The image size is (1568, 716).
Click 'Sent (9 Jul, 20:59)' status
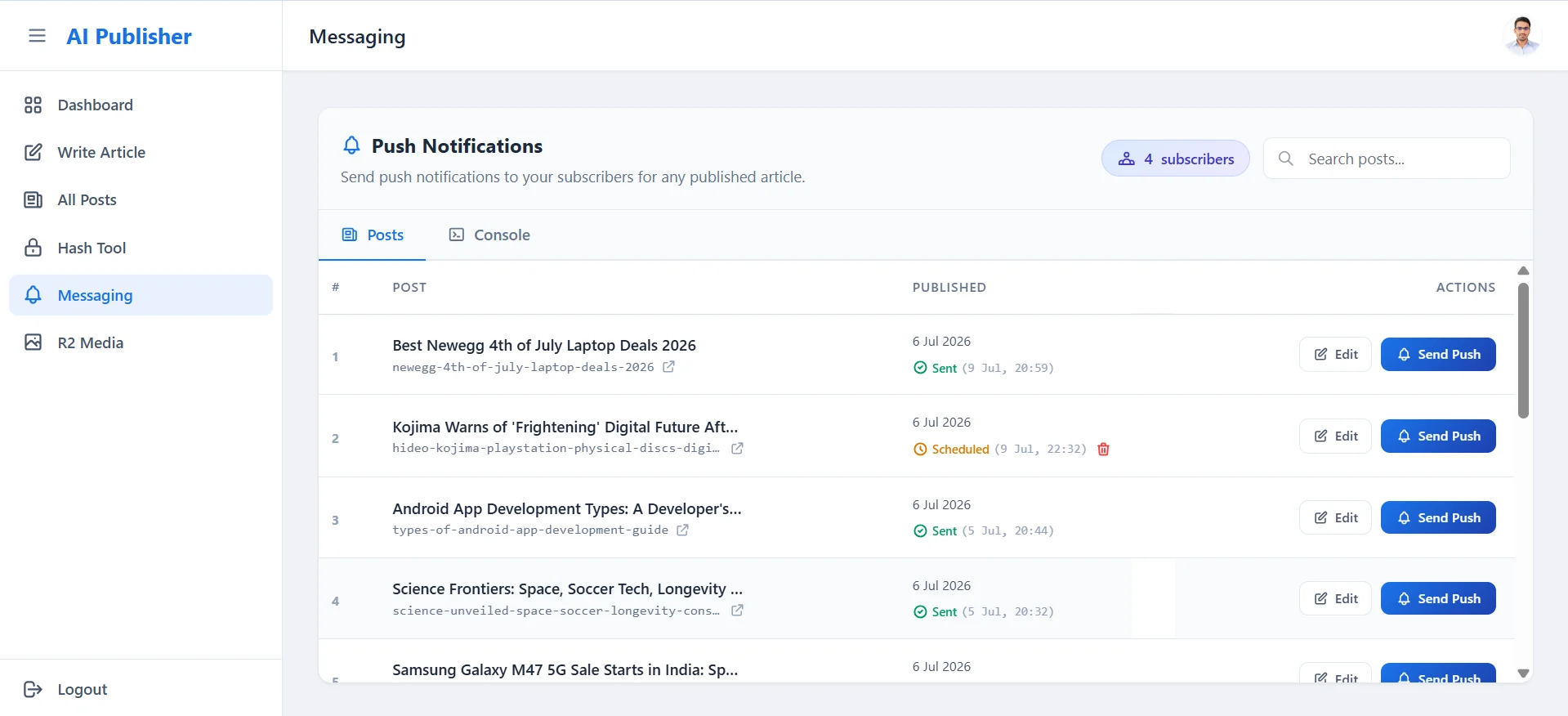[984, 368]
